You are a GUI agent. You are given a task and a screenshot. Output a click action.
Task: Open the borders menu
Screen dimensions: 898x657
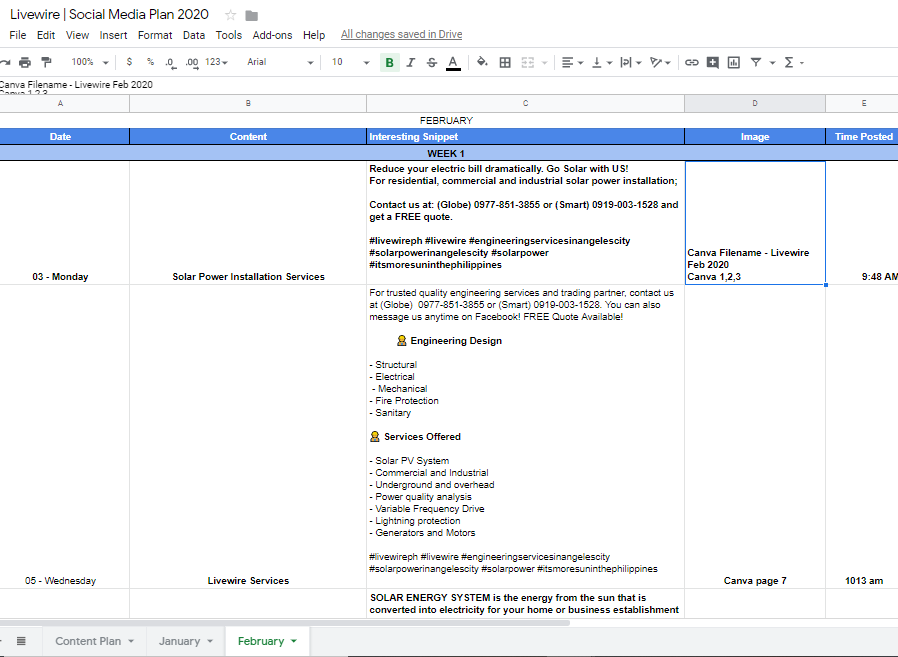click(x=505, y=62)
